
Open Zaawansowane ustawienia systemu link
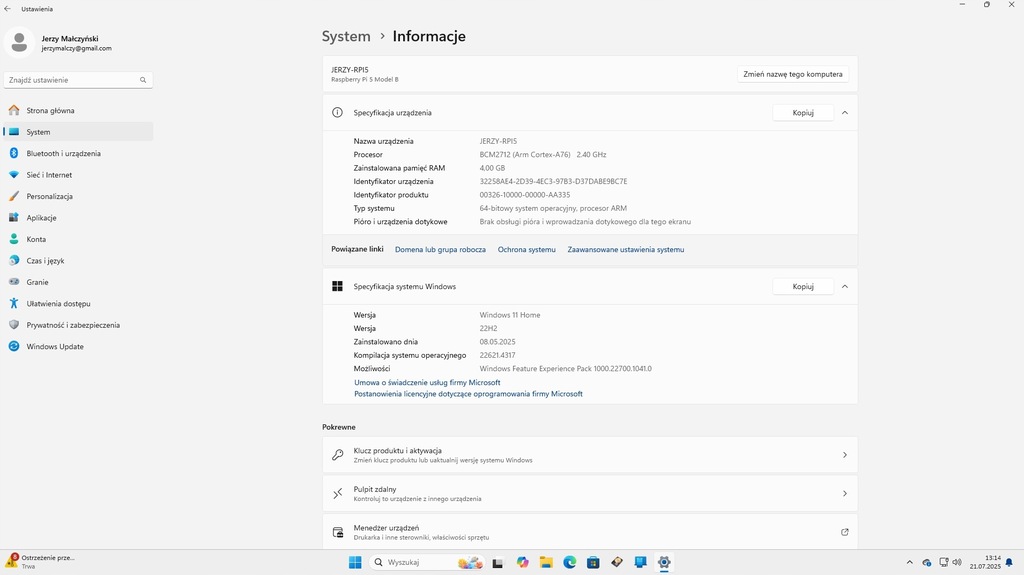click(625, 249)
